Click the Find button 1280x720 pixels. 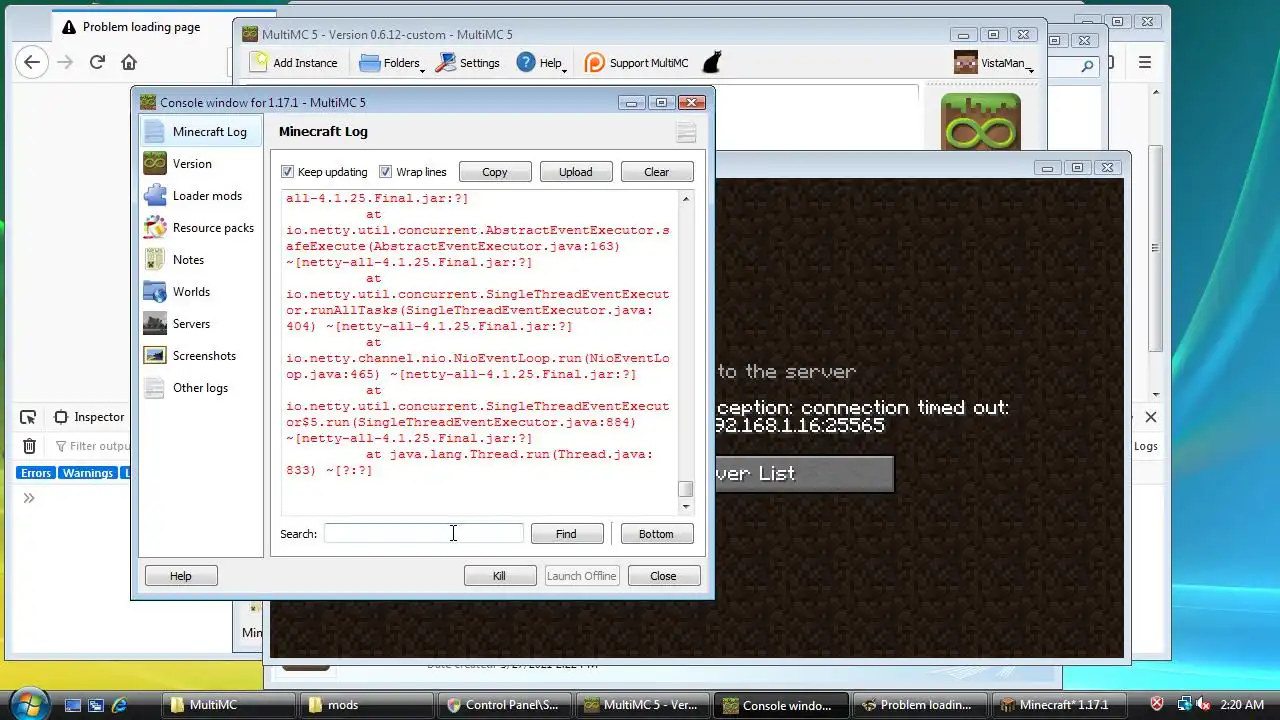tap(567, 534)
